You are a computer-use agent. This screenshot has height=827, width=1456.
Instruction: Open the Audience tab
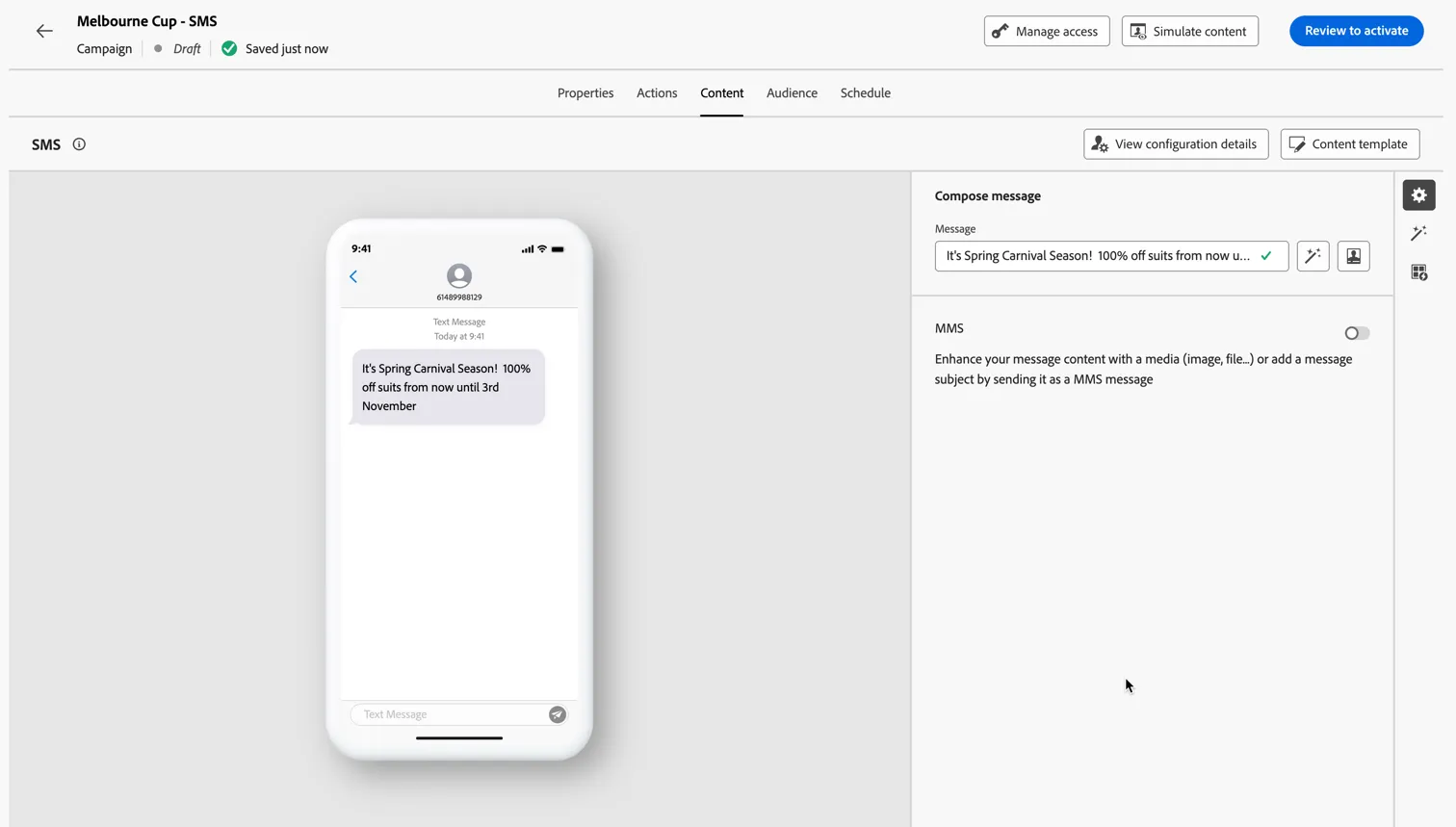pyautogui.click(x=792, y=93)
